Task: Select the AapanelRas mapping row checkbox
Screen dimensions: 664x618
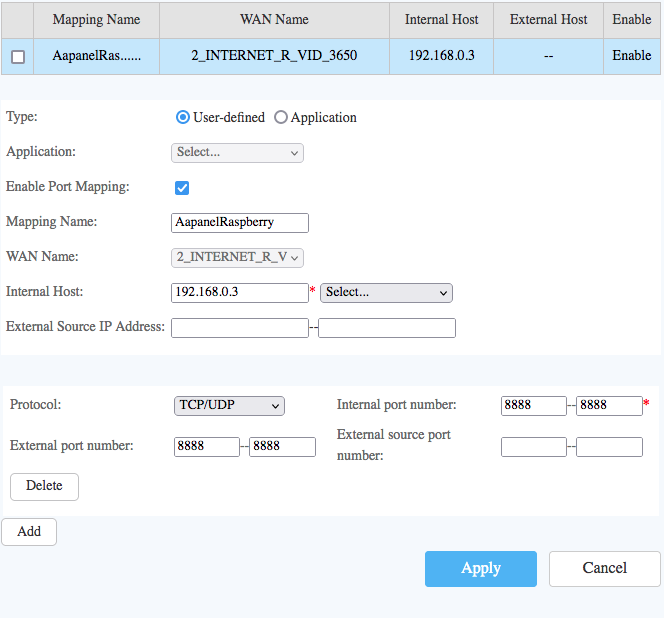Action: coord(18,57)
